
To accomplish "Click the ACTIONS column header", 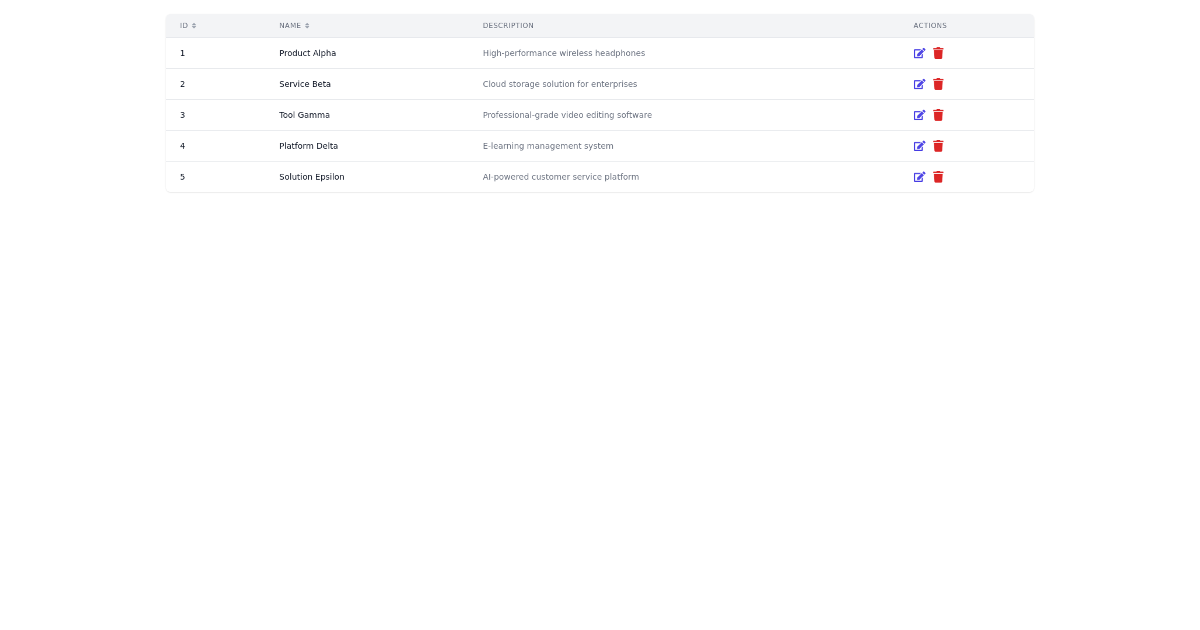I will click(929, 25).
